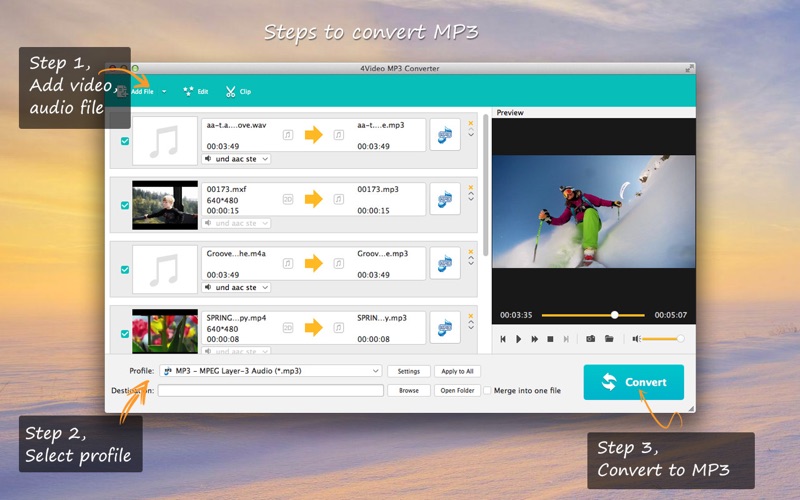
Task: Open audio track dropdown under SPRING...py.mp4
Action: [236, 351]
